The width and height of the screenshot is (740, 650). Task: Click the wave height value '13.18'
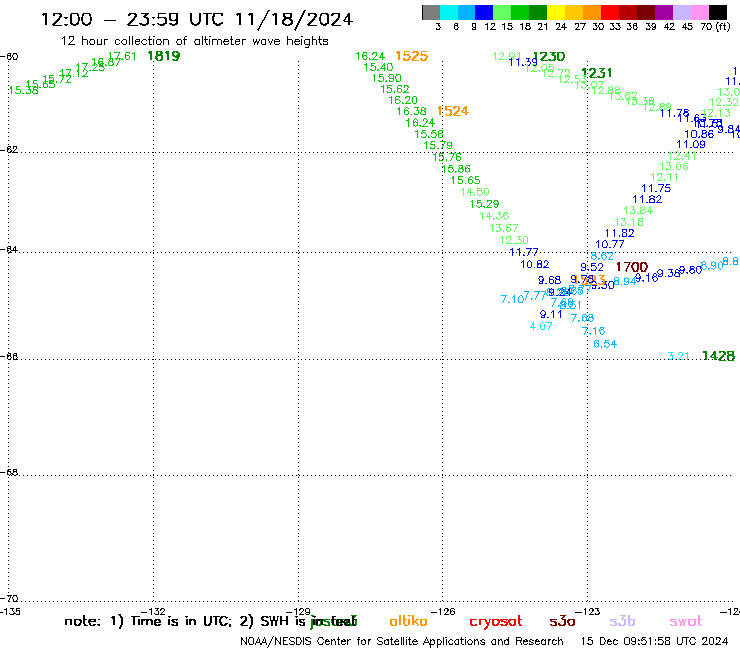[629, 222]
